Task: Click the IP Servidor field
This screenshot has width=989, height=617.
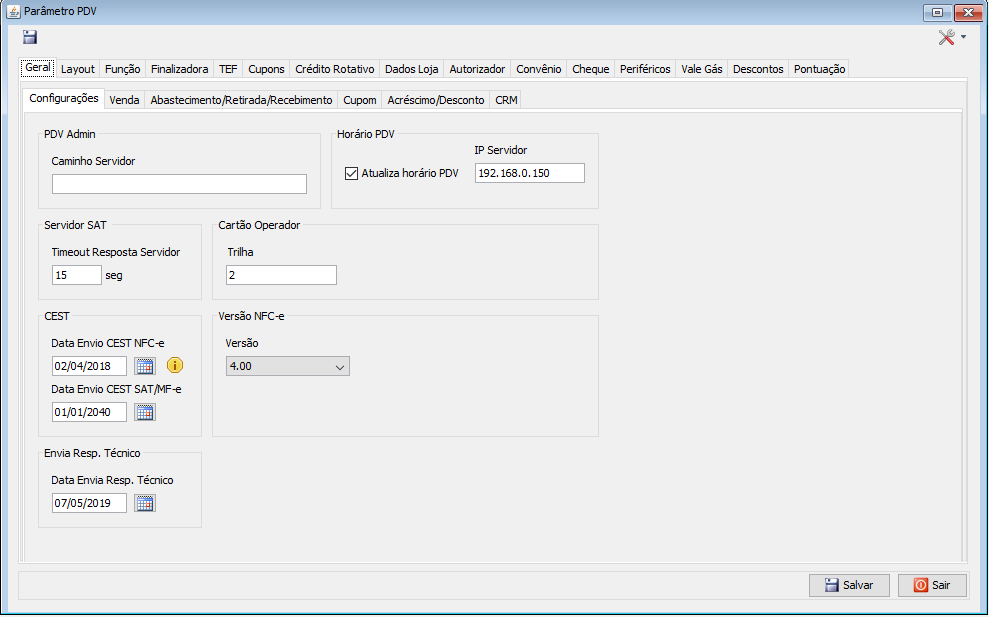Action: click(530, 173)
